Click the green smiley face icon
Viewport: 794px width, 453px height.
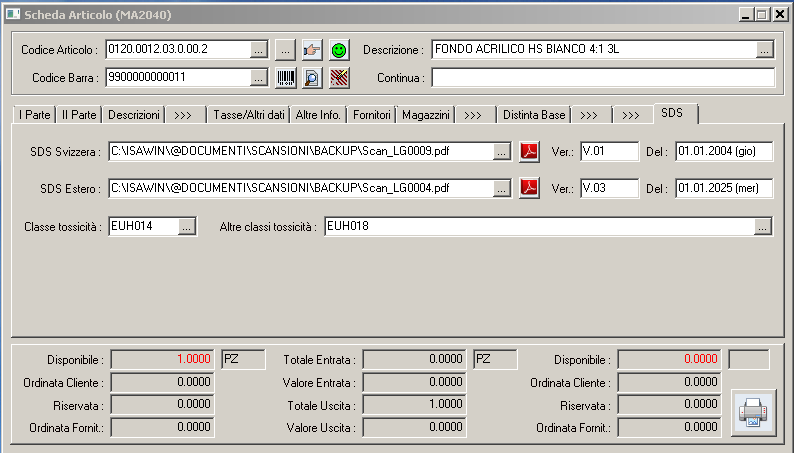tap(339, 50)
